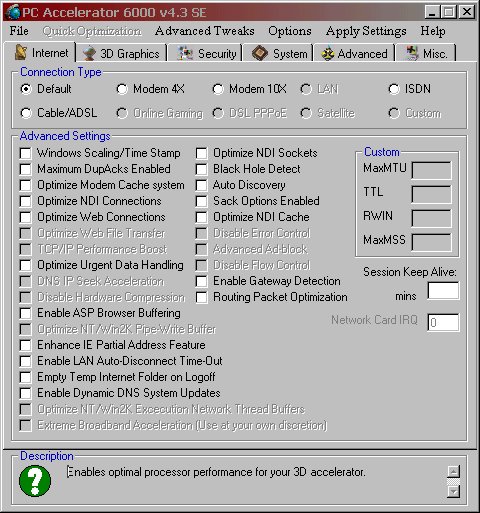The image size is (480, 513).
Task: Enable Black Hole Detect checkbox
Action: (x=201, y=169)
